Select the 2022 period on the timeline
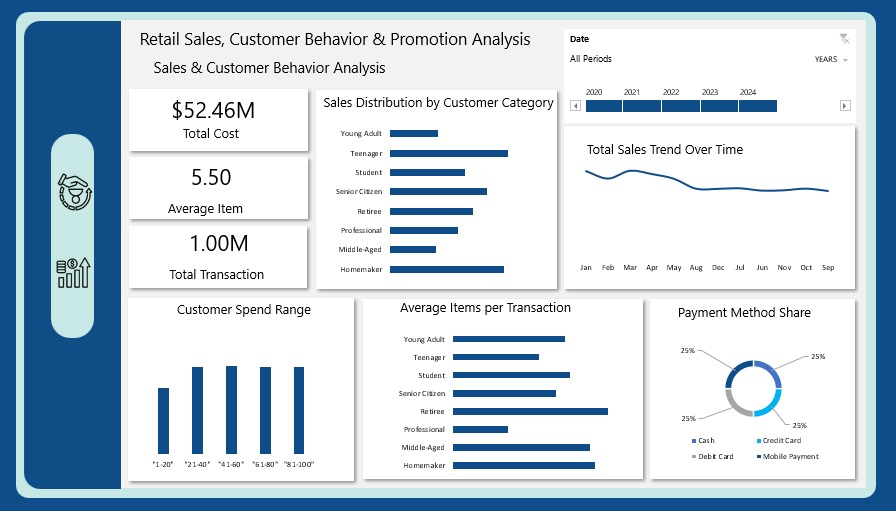The width and height of the screenshot is (896, 511). [x=681, y=106]
